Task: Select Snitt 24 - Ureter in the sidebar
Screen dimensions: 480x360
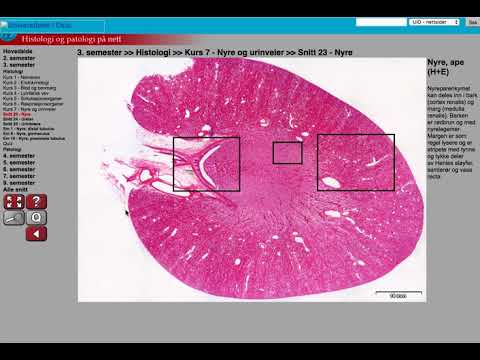Action: pos(18,119)
